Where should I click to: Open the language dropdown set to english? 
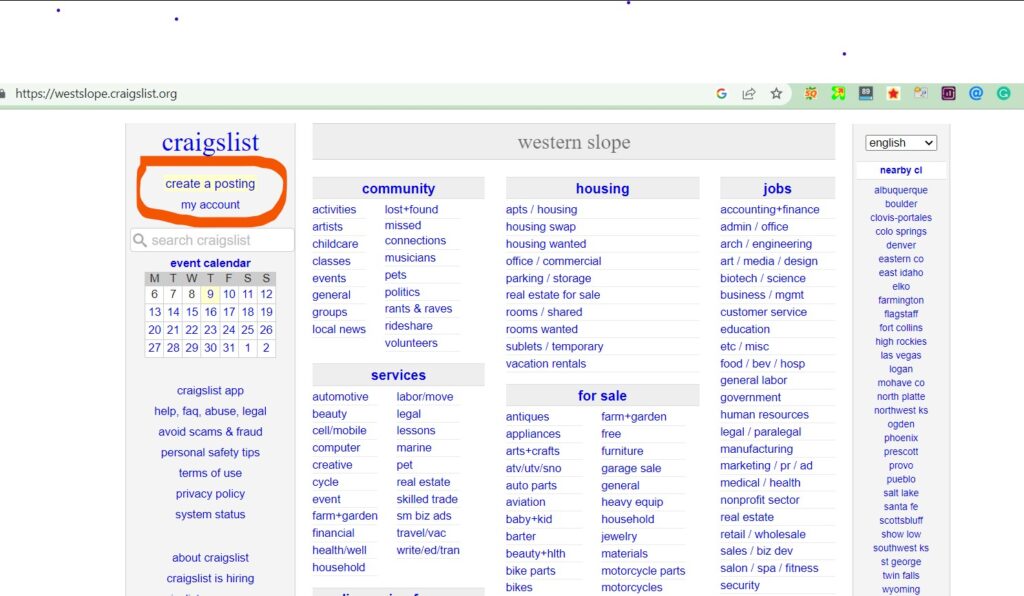coord(901,142)
